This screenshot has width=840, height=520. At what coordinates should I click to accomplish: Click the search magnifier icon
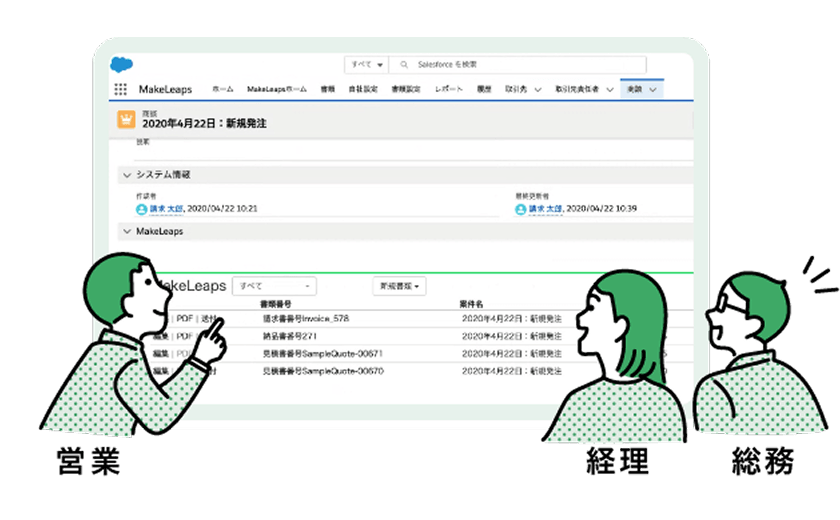tap(404, 65)
